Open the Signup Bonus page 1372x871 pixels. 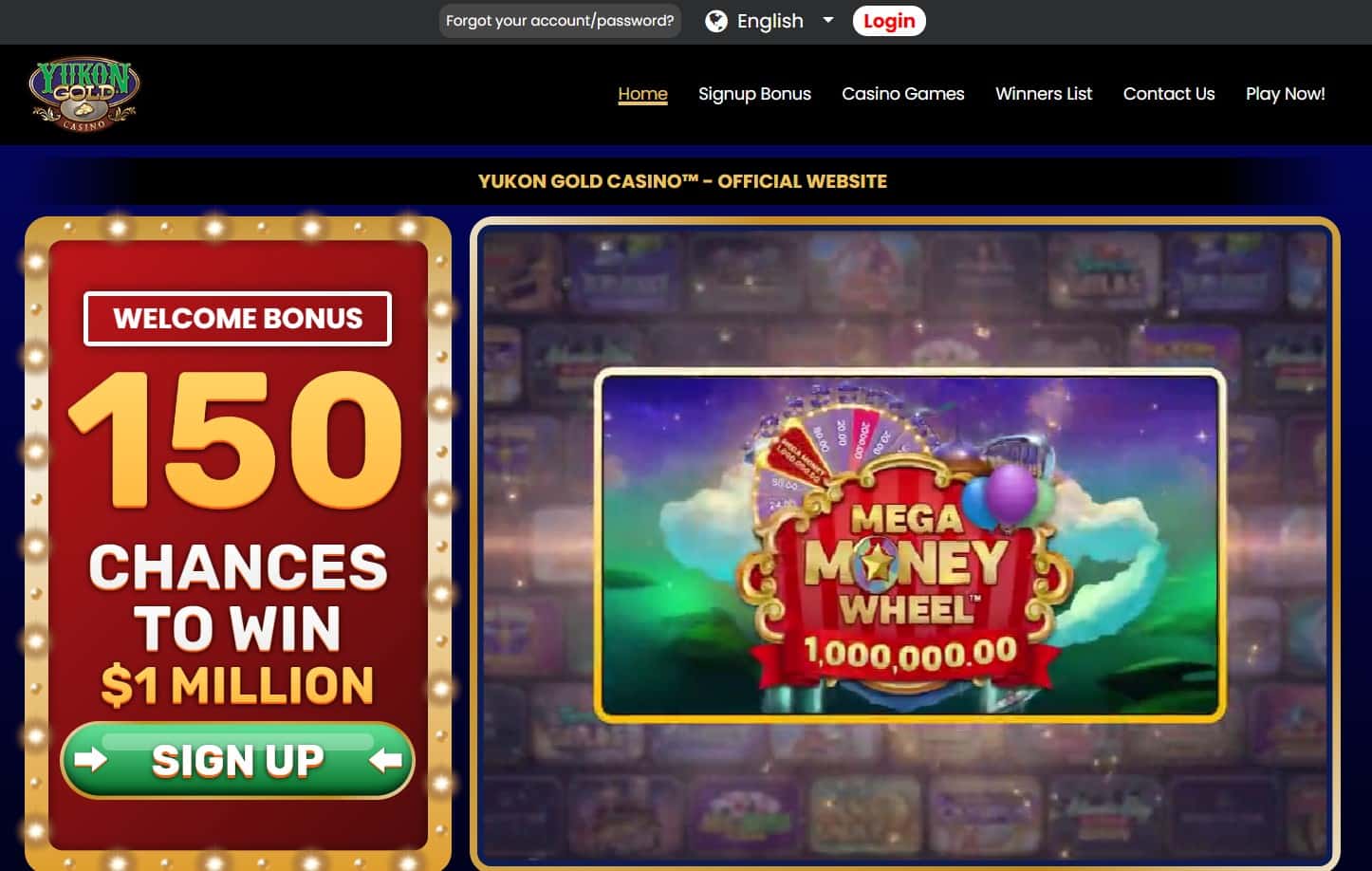tap(754, 94)
